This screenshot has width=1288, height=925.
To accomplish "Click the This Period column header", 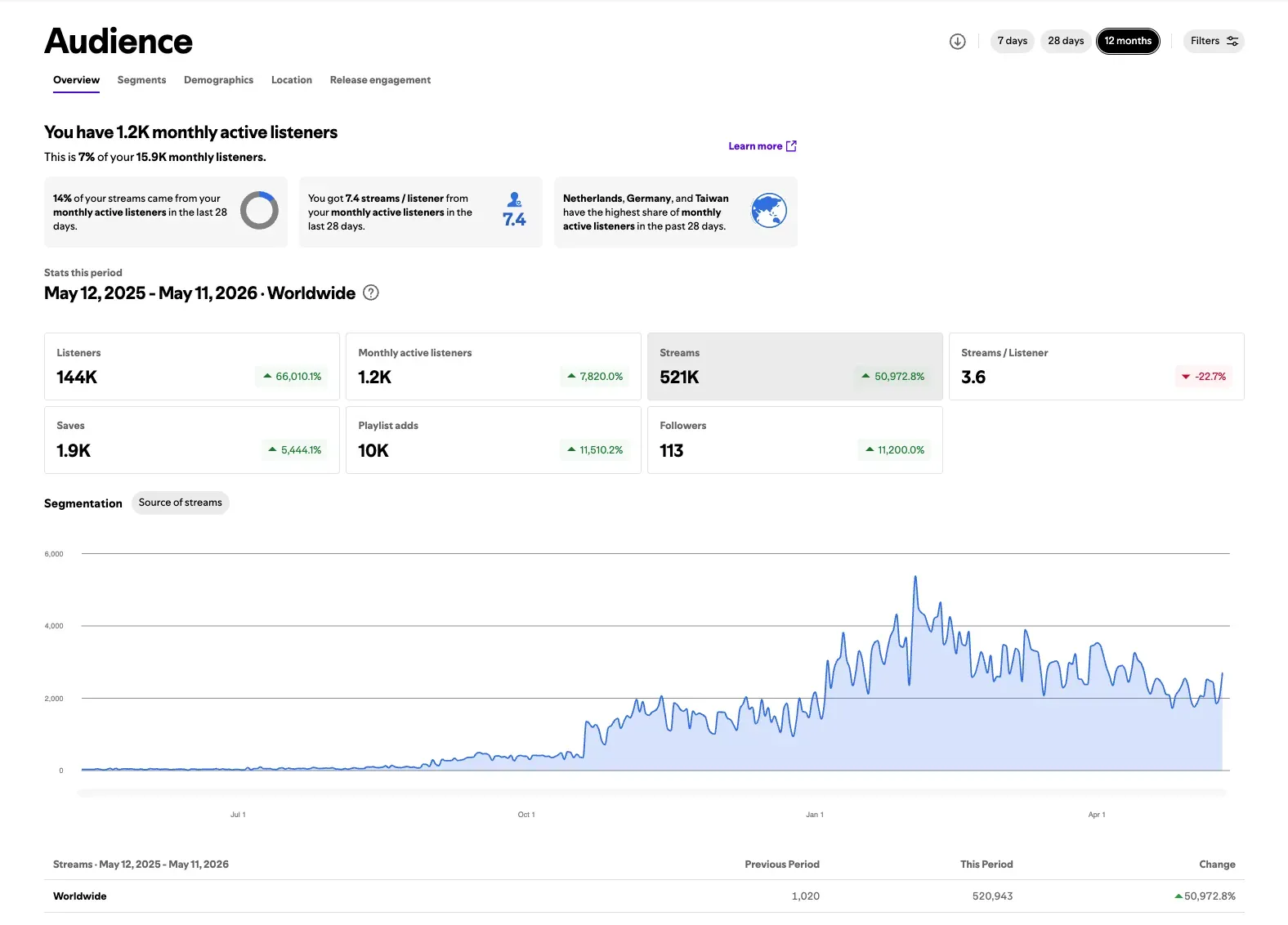I will (x=986, y=865).
